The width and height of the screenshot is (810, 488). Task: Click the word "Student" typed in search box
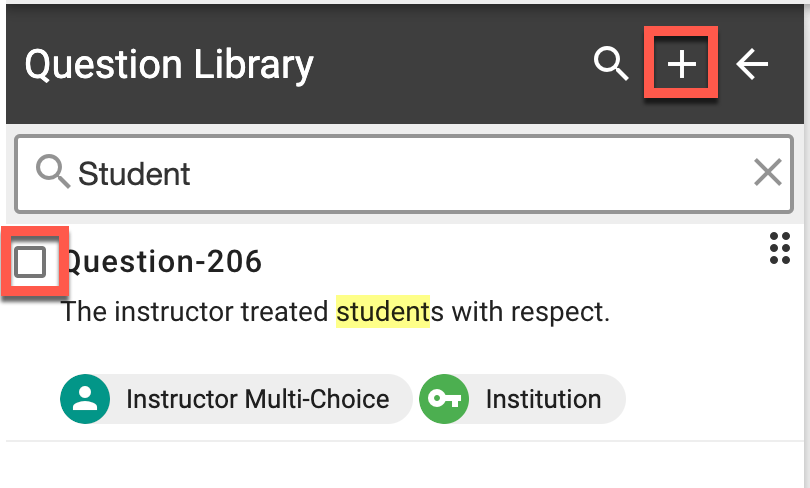[134, 174]
